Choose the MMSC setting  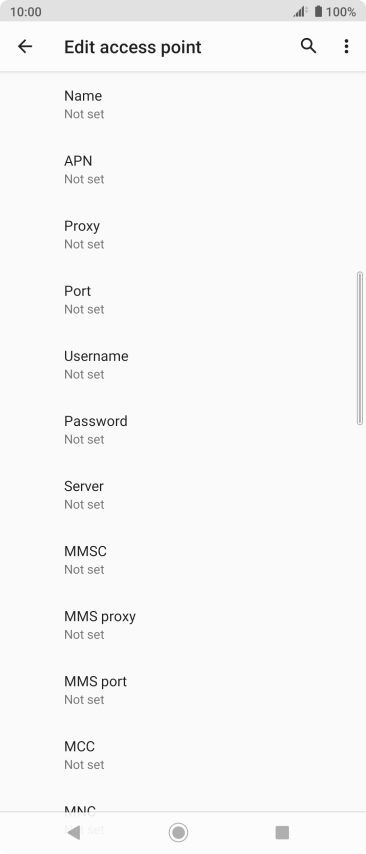183,560
